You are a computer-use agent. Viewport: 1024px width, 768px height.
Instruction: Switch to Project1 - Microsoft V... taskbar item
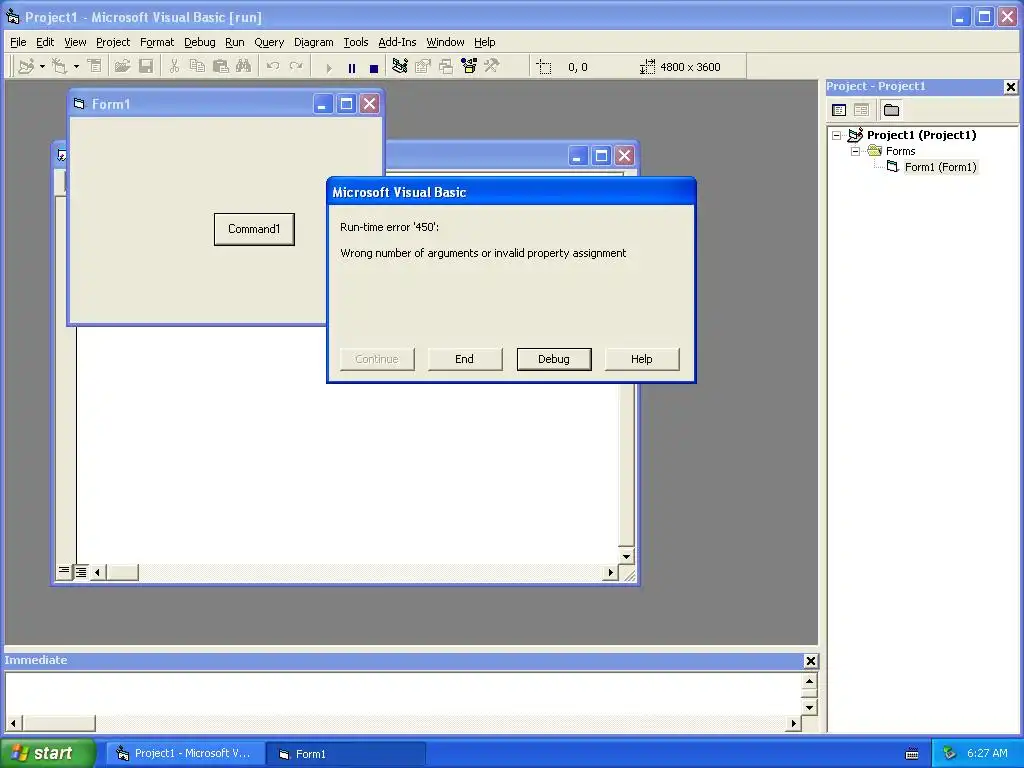[x=186, y=754]
